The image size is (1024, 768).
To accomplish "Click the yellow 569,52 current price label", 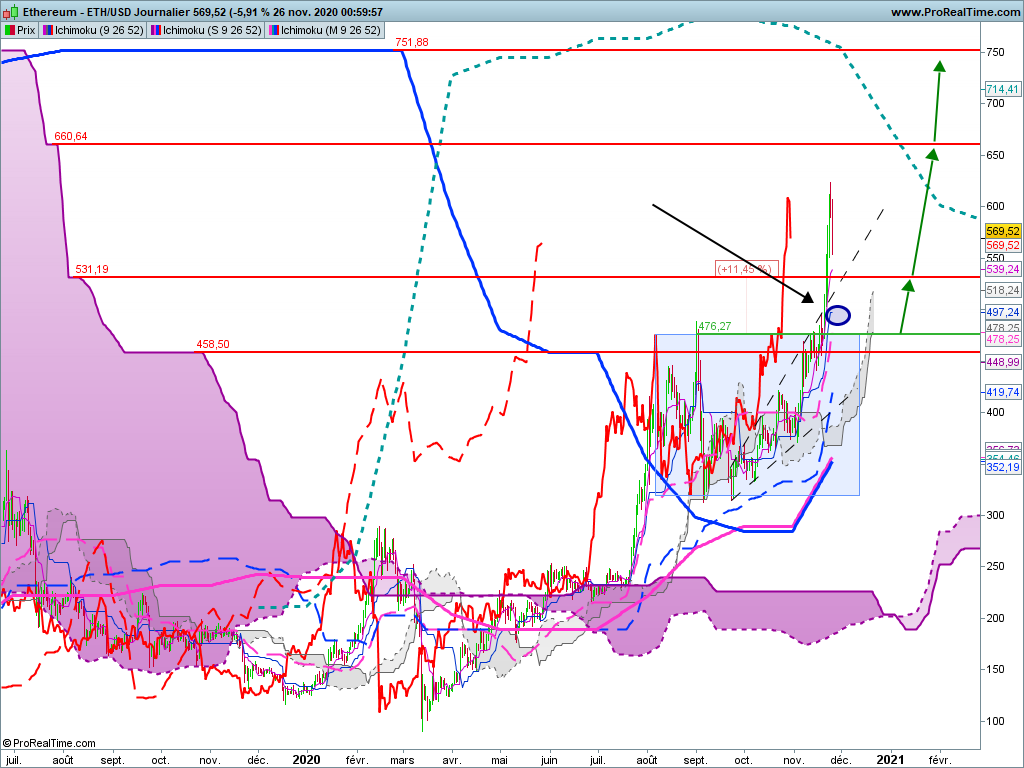I will (x=1002, y=231).
